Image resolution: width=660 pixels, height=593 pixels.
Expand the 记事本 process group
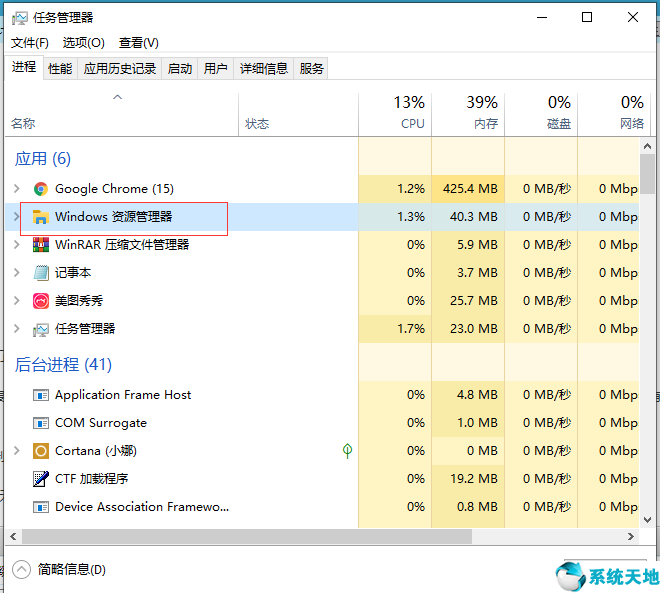16,273
